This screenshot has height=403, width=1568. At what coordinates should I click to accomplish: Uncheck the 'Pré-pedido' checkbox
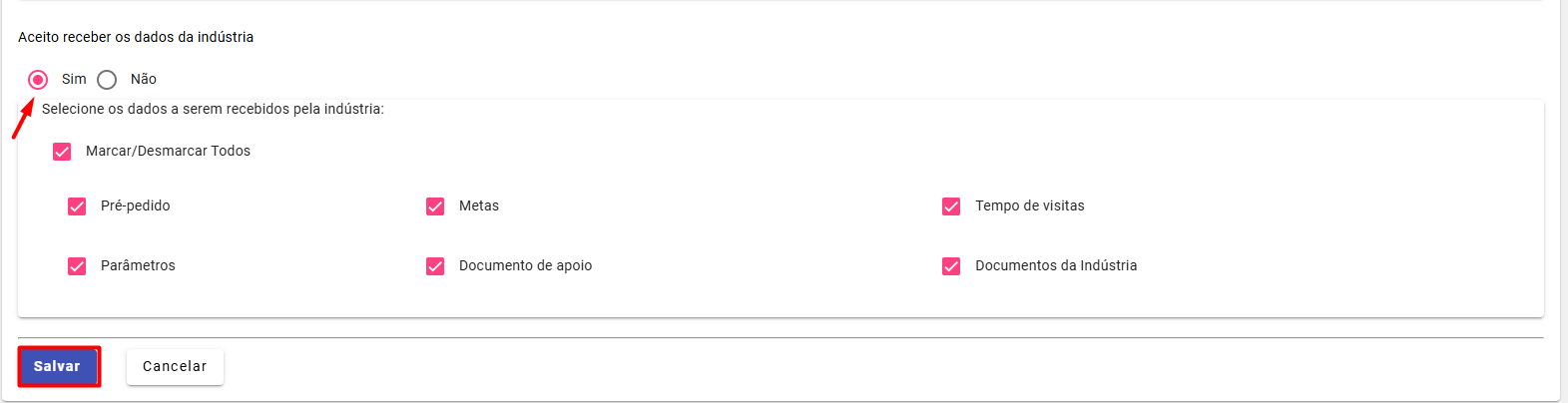(77, 206)
